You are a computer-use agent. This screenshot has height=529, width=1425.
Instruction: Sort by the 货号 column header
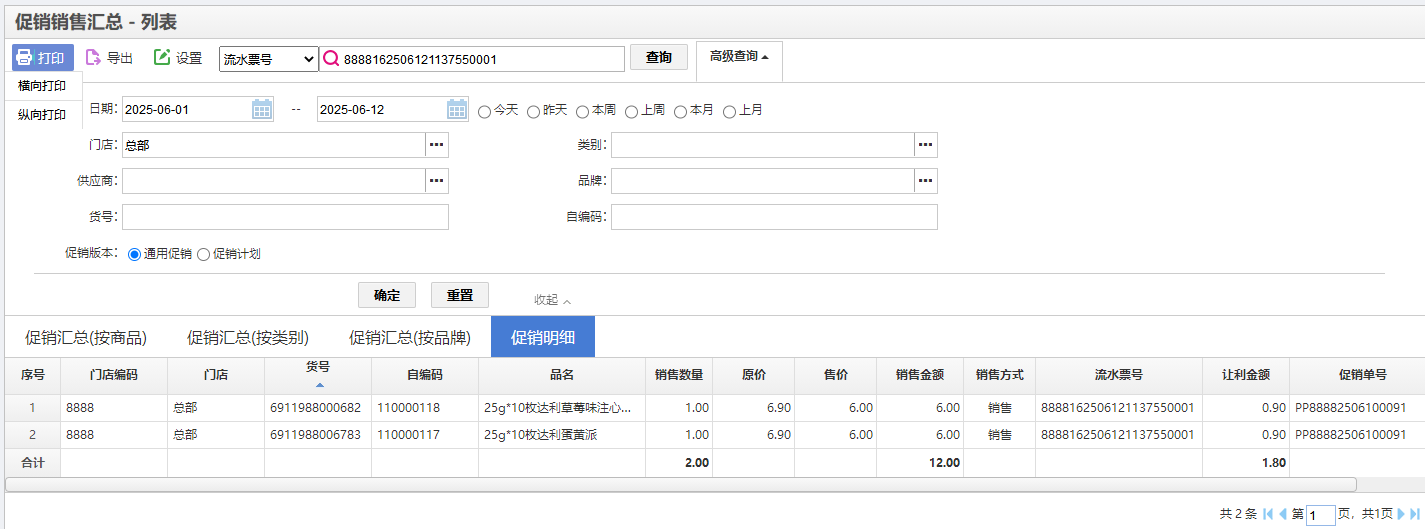(x=318, y=375)
